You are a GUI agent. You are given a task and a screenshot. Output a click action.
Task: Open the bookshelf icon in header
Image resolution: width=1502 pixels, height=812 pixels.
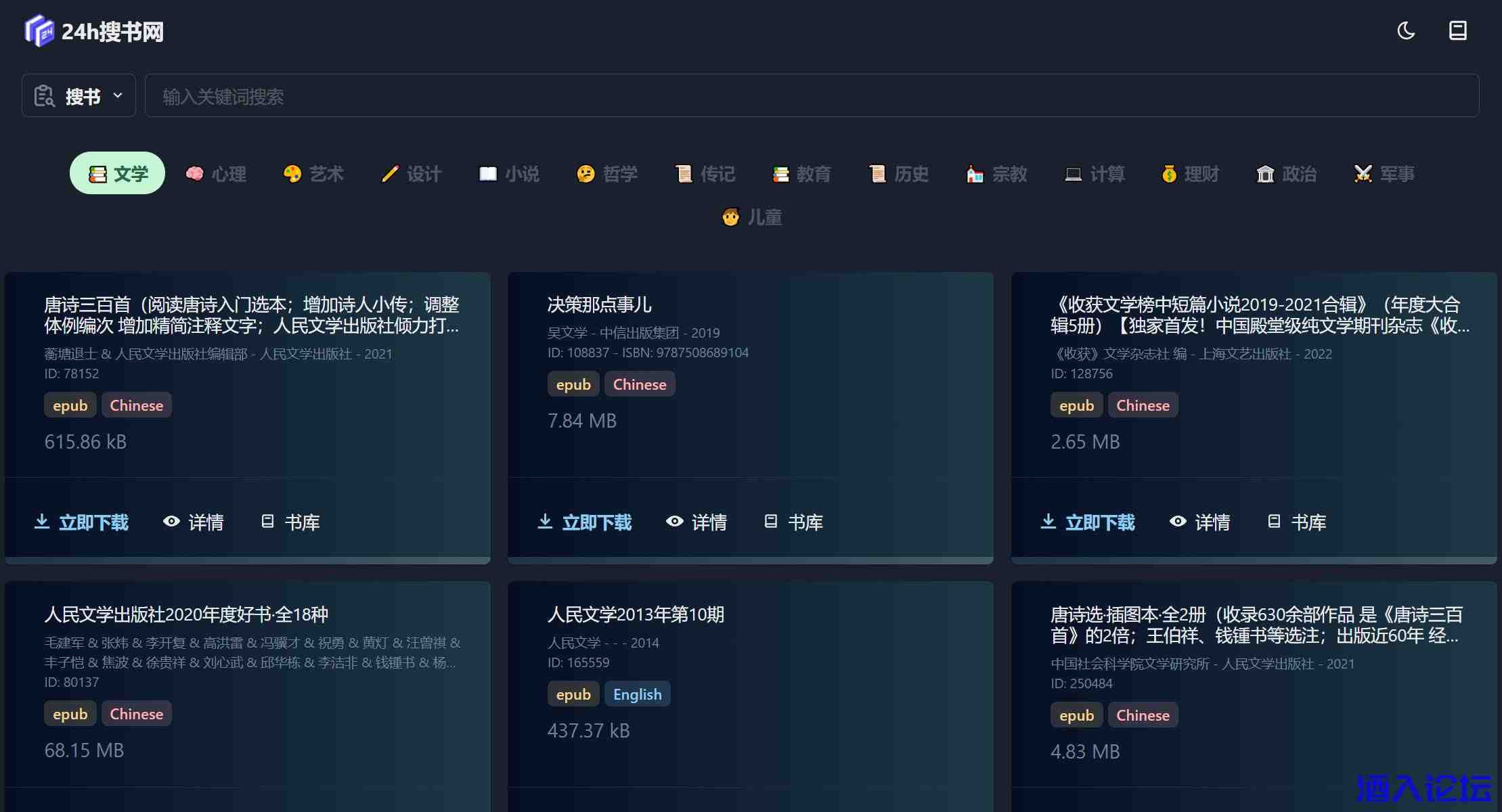[x=1457, y=31]
